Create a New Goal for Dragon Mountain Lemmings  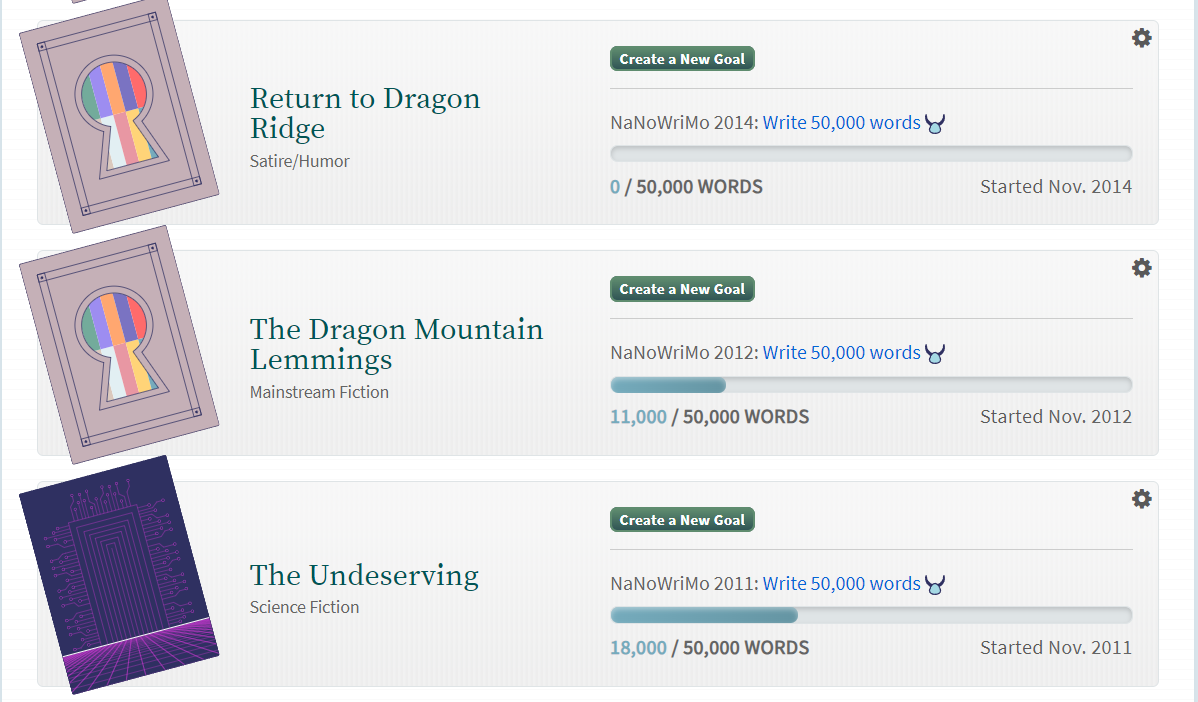(682, 289)
